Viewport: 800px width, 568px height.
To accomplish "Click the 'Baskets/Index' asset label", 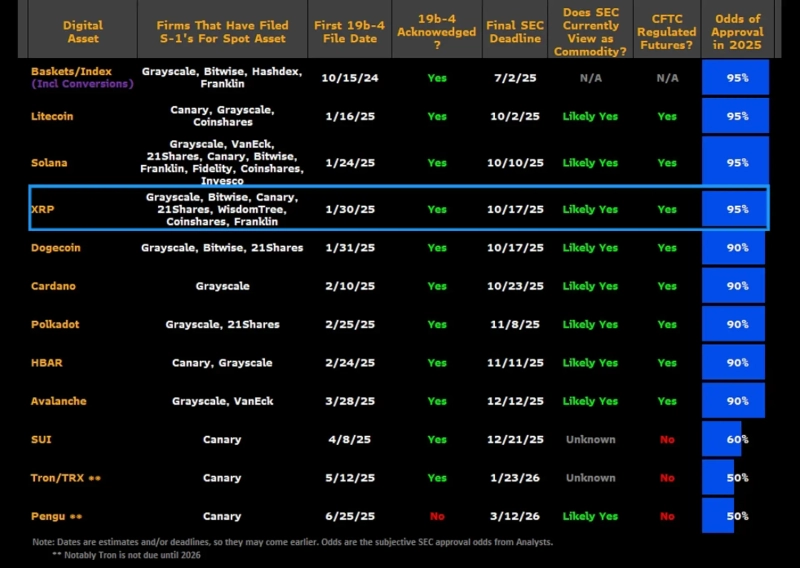I will (x=71, y=72).
